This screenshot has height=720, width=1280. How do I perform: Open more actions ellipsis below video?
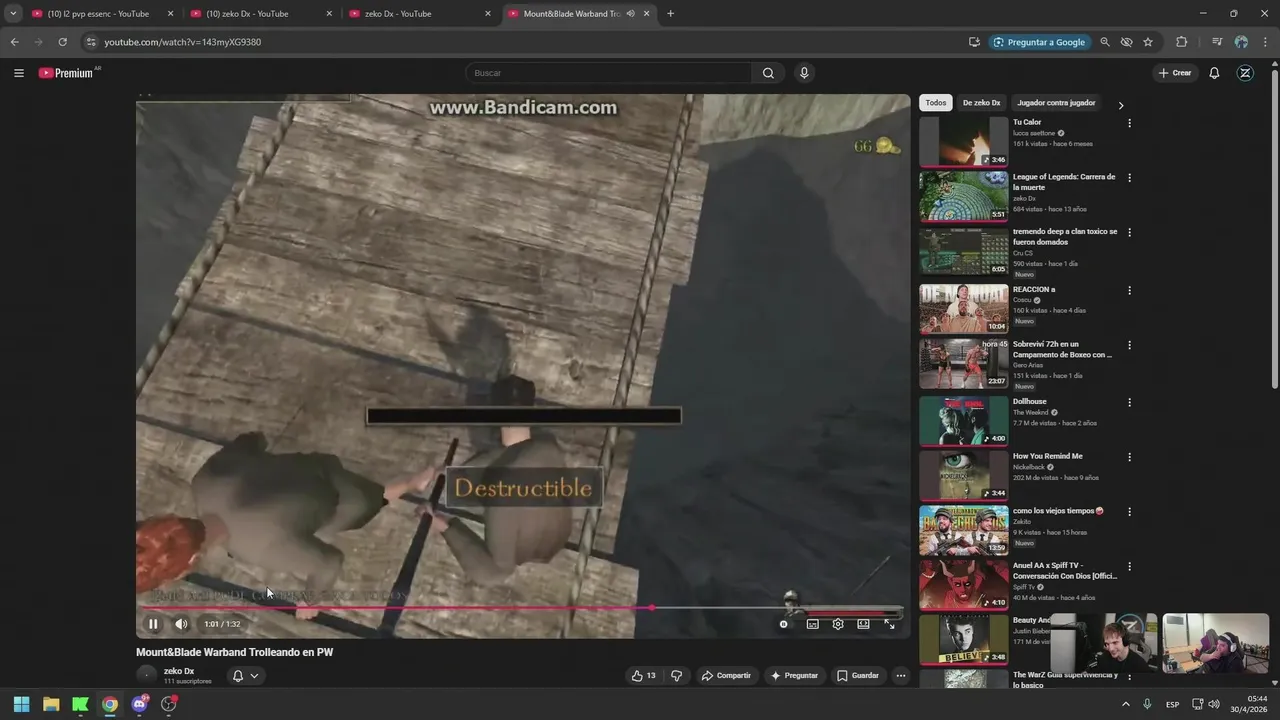coord(901,676)
